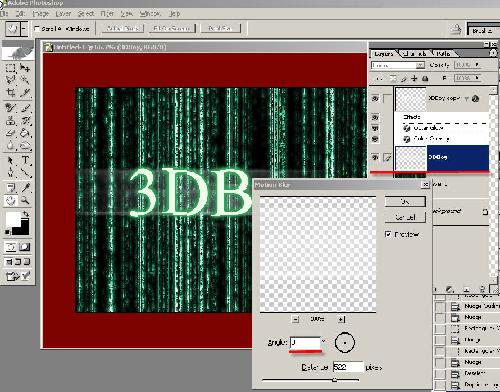Uncheck Preview in Motion Blur dialog
The height and width of the screenshot is (392, 500).
[388, 234]
